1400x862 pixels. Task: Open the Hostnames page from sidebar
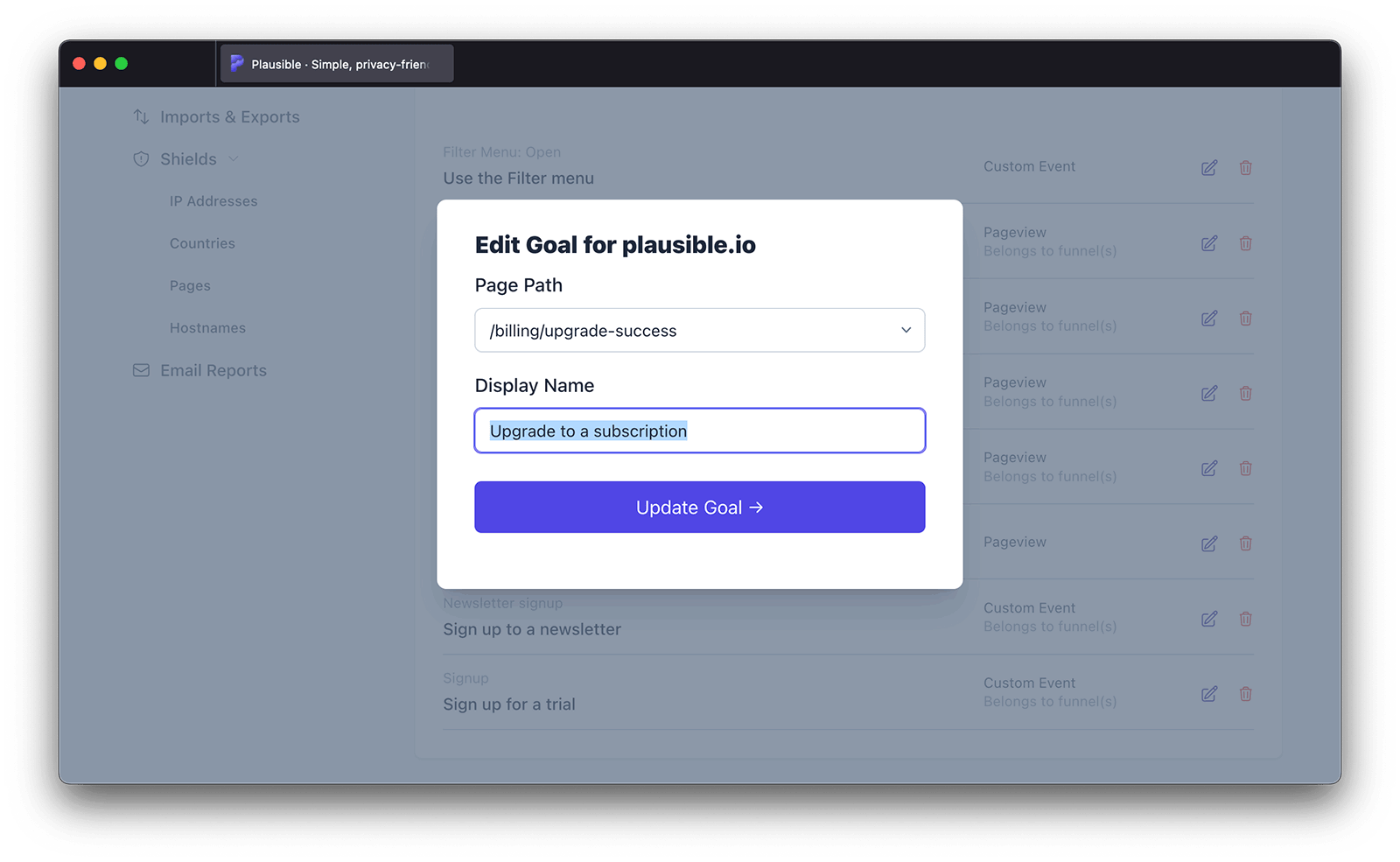(x=207, y=327)
